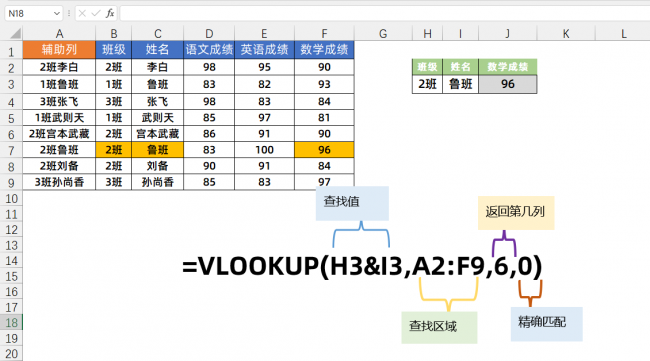Select cell 1班鲁班
Viewport: 650px width, 361px height.
[59, 85]
